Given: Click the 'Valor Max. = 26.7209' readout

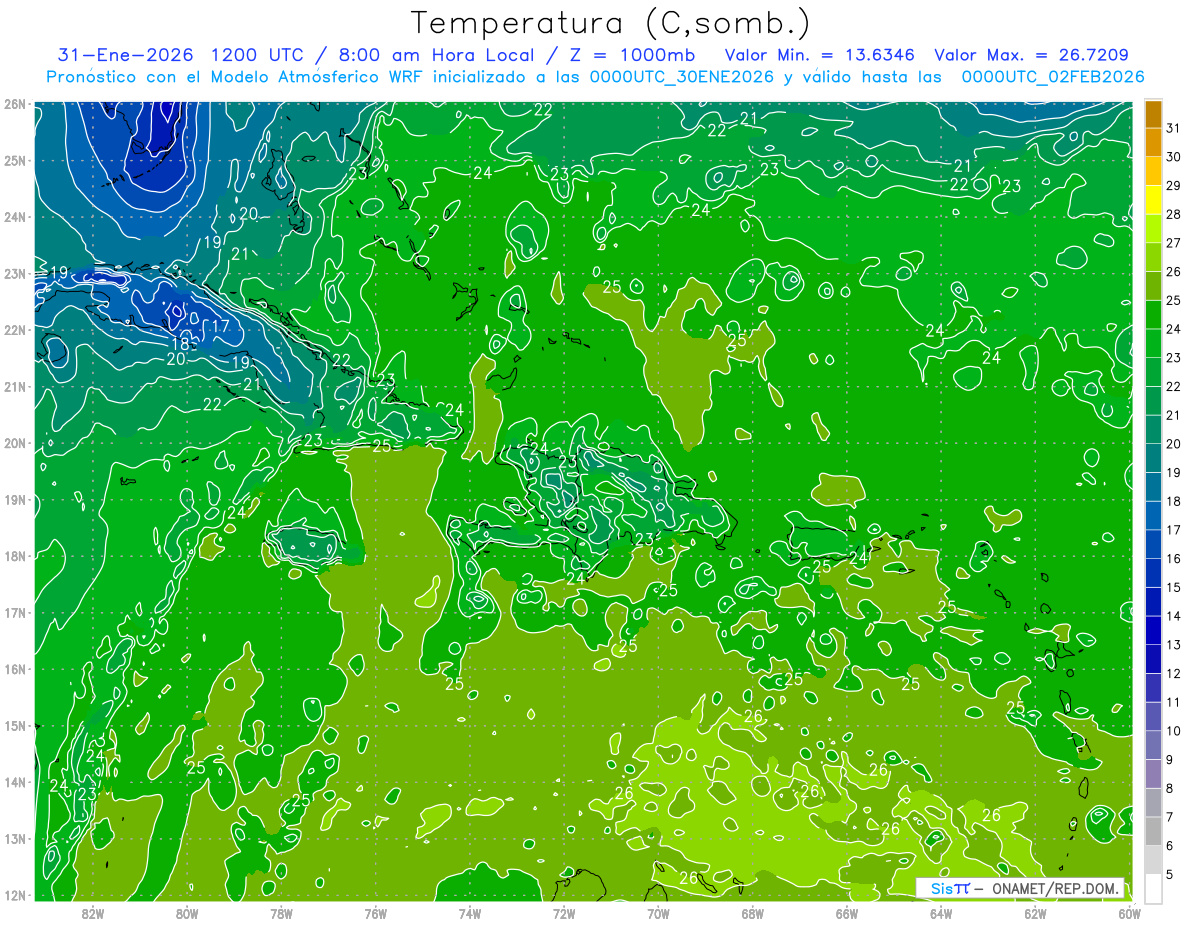Looking at the screenshot, I should [x=1032, y=55].
